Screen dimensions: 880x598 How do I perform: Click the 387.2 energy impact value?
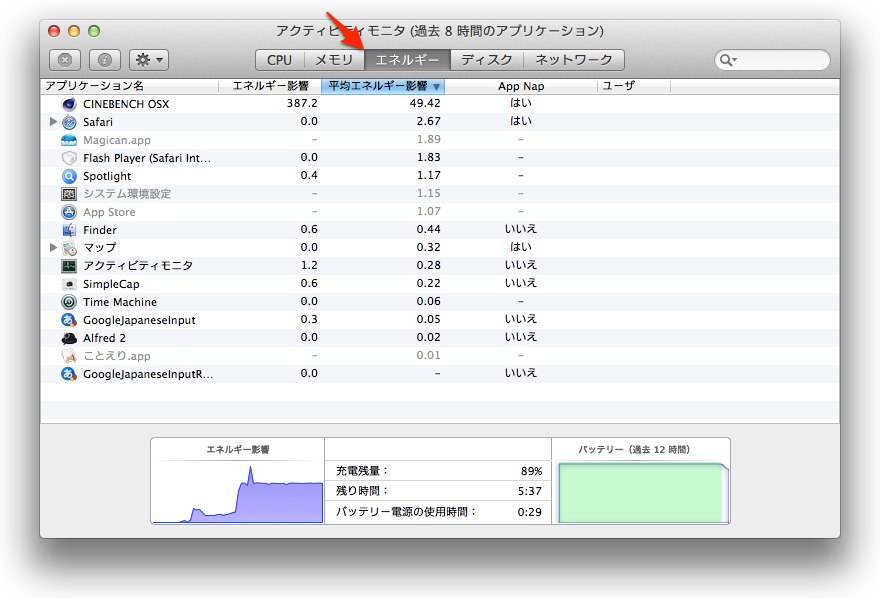(x=302, y=103)
